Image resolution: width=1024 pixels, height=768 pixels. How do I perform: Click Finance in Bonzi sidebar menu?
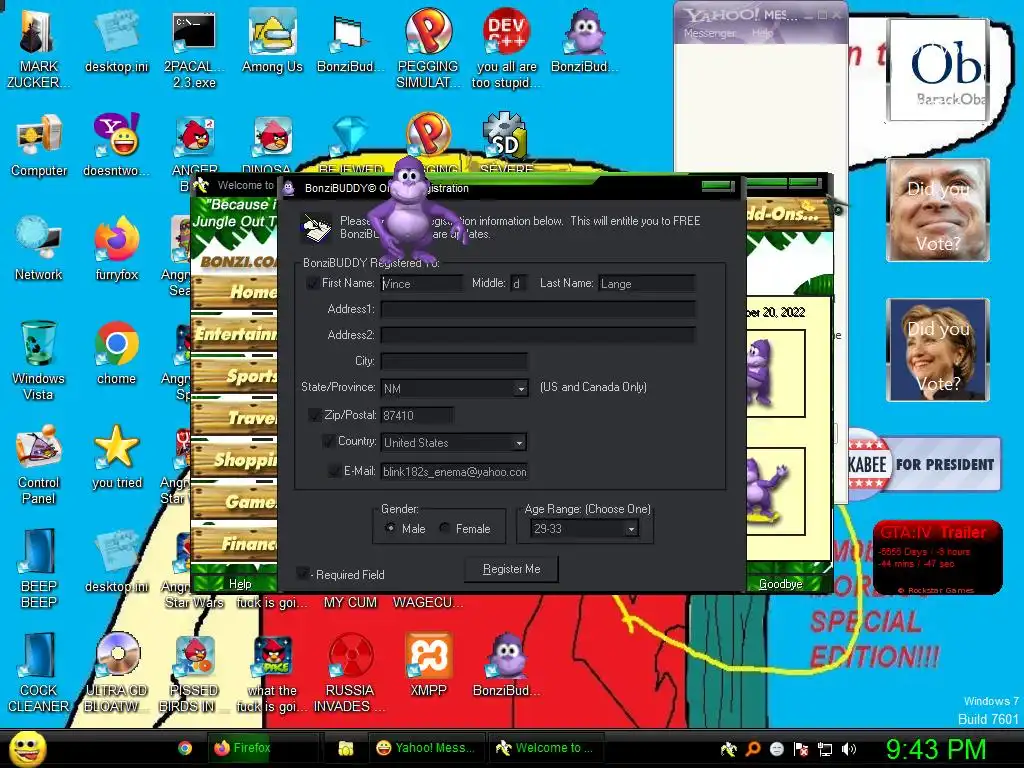pos(234,543)
